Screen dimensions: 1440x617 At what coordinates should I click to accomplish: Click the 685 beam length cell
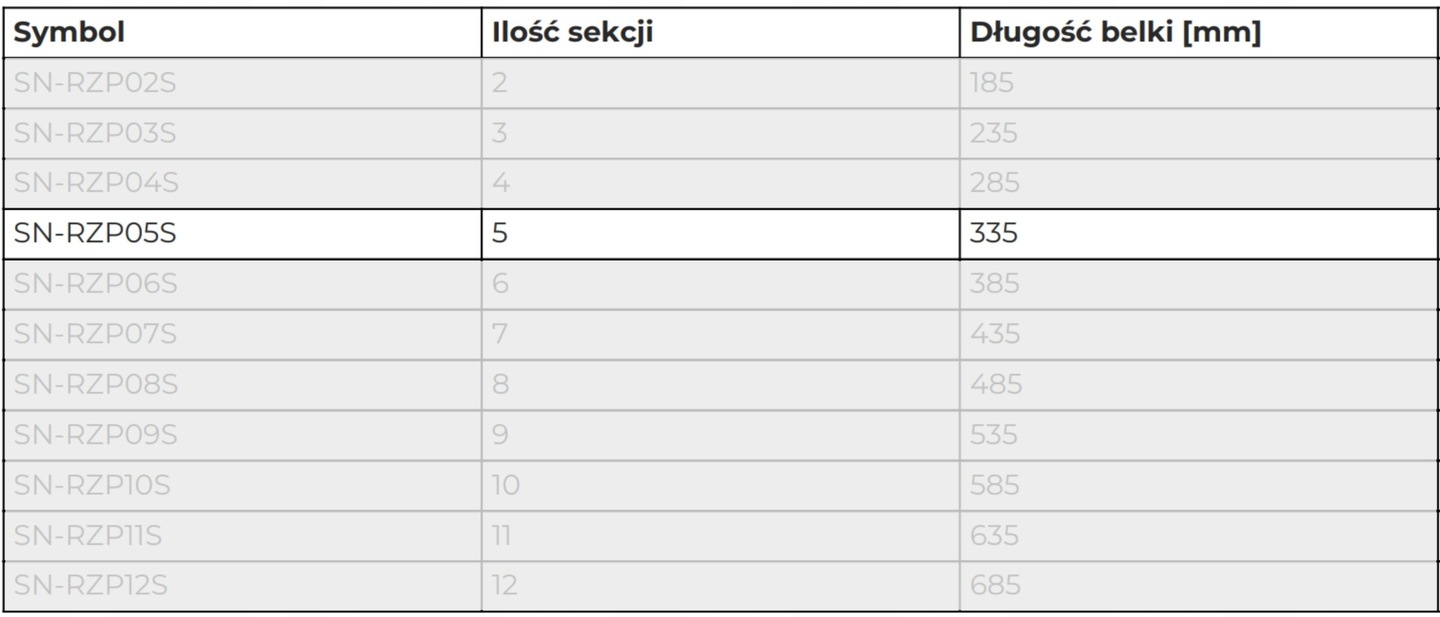[994, 586]
